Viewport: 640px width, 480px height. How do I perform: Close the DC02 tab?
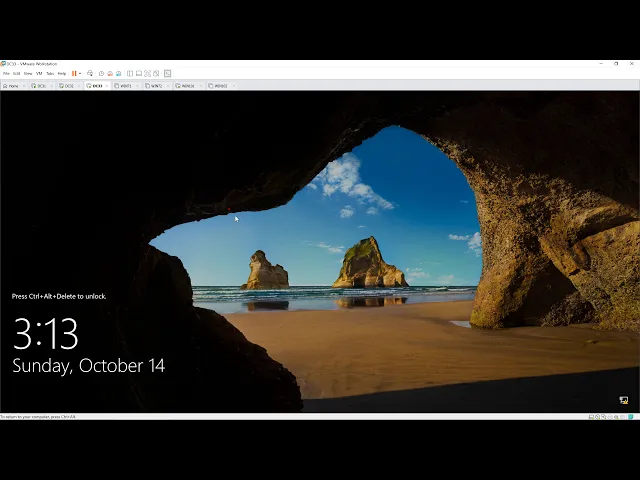pyautogui.click(x=79, y=86)
